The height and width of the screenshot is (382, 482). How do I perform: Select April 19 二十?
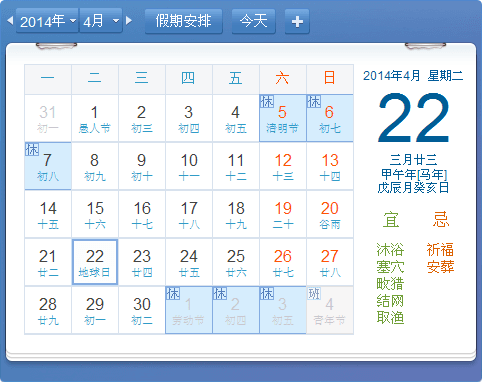(283, 214)
